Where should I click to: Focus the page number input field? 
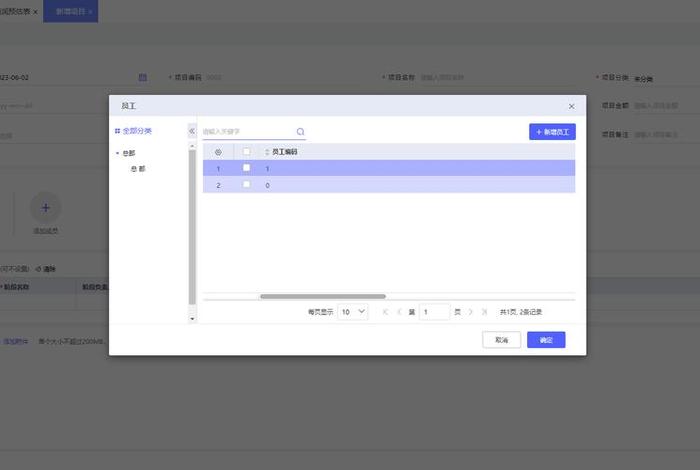click(434, 312)
